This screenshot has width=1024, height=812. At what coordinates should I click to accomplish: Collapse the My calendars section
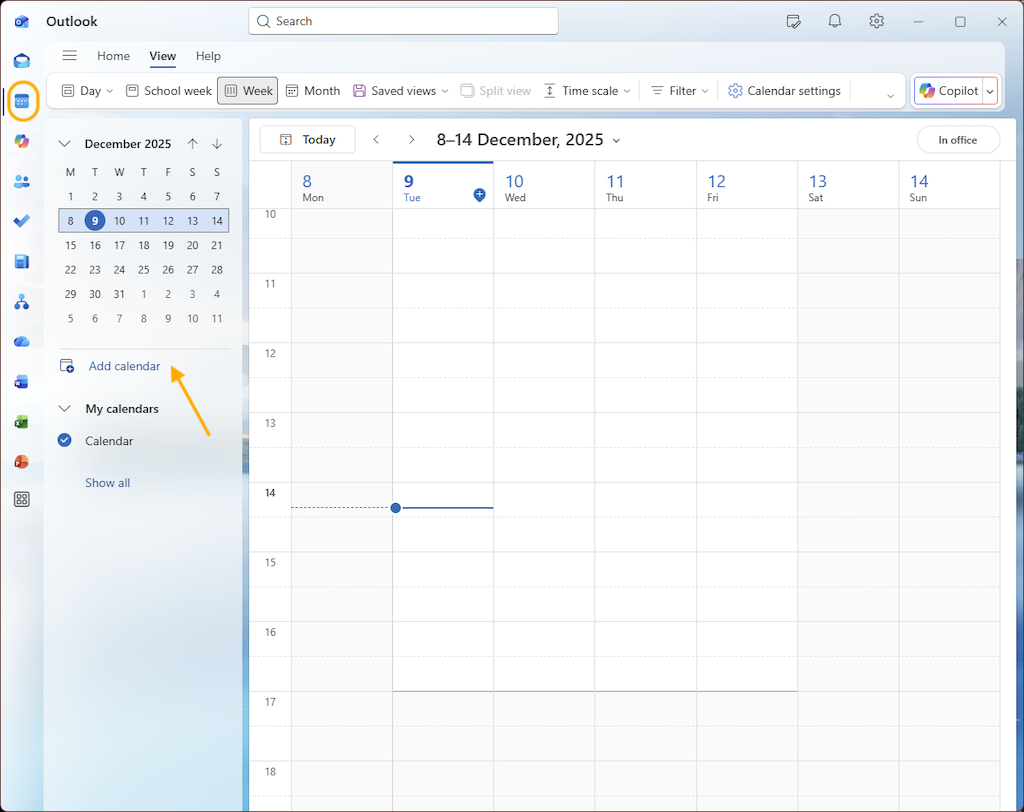pos(65,408)
